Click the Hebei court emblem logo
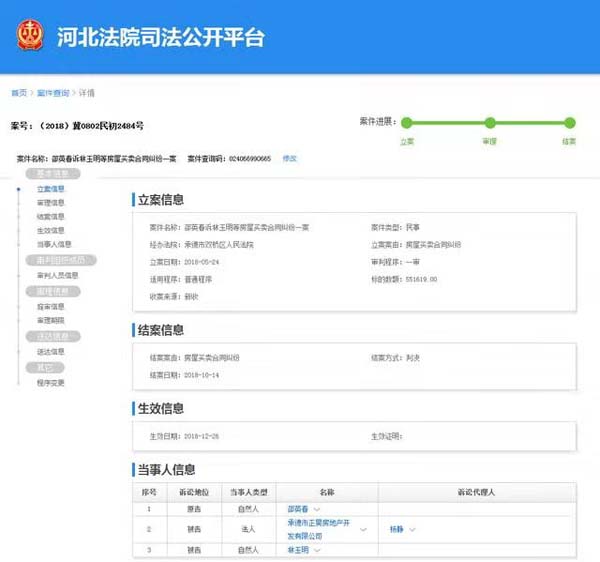Viewport: 600px width, 562px height. [x=29, y=38]
